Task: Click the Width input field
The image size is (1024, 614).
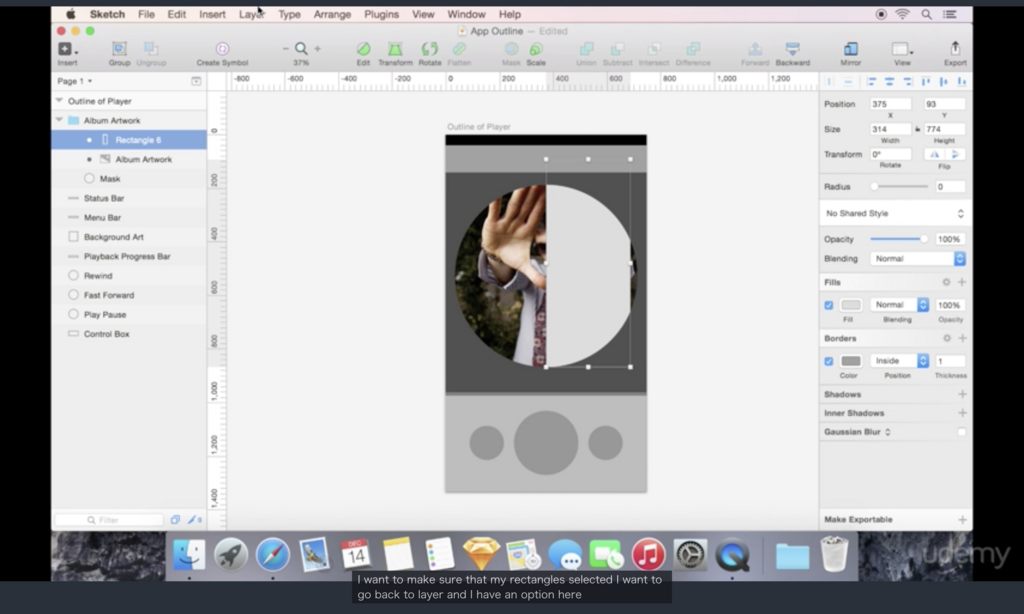Action: point(890,129)
